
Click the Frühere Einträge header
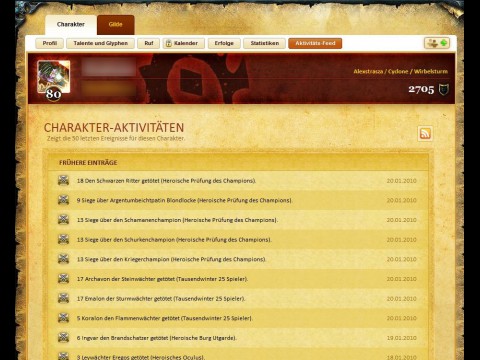point(88,163)
